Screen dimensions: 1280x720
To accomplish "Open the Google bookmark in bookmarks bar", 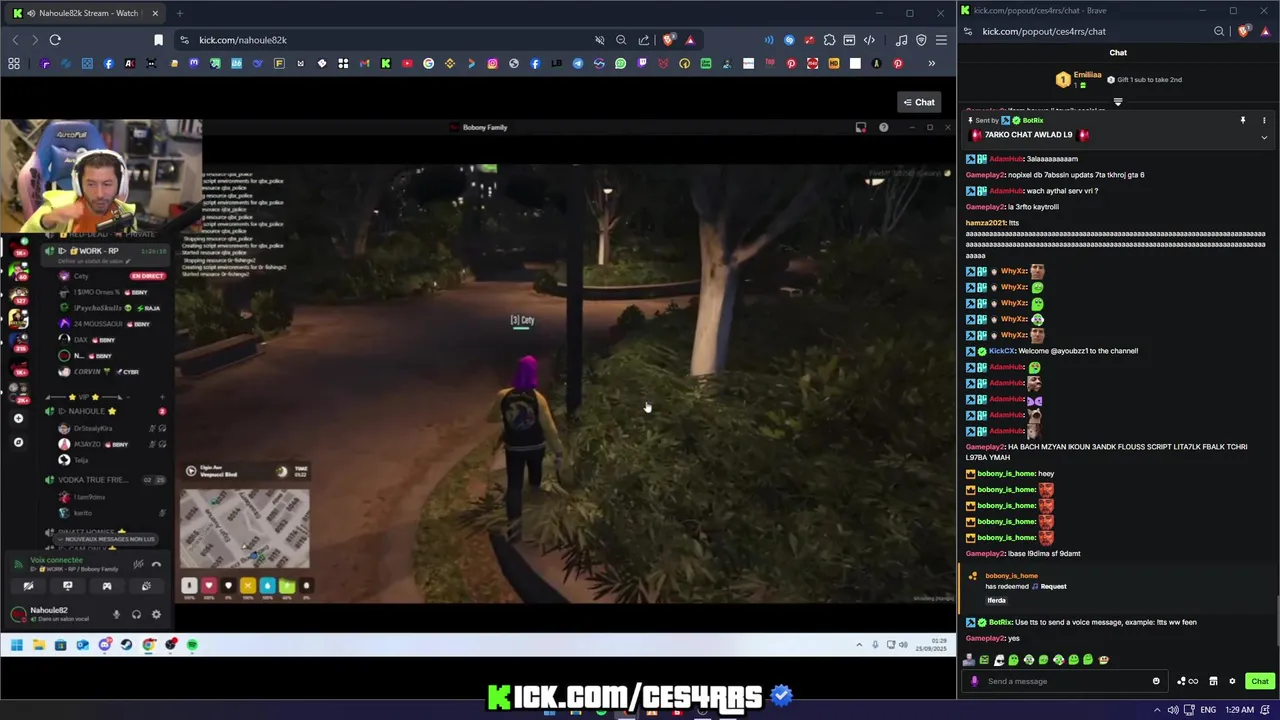I will (x=429, y=64).
